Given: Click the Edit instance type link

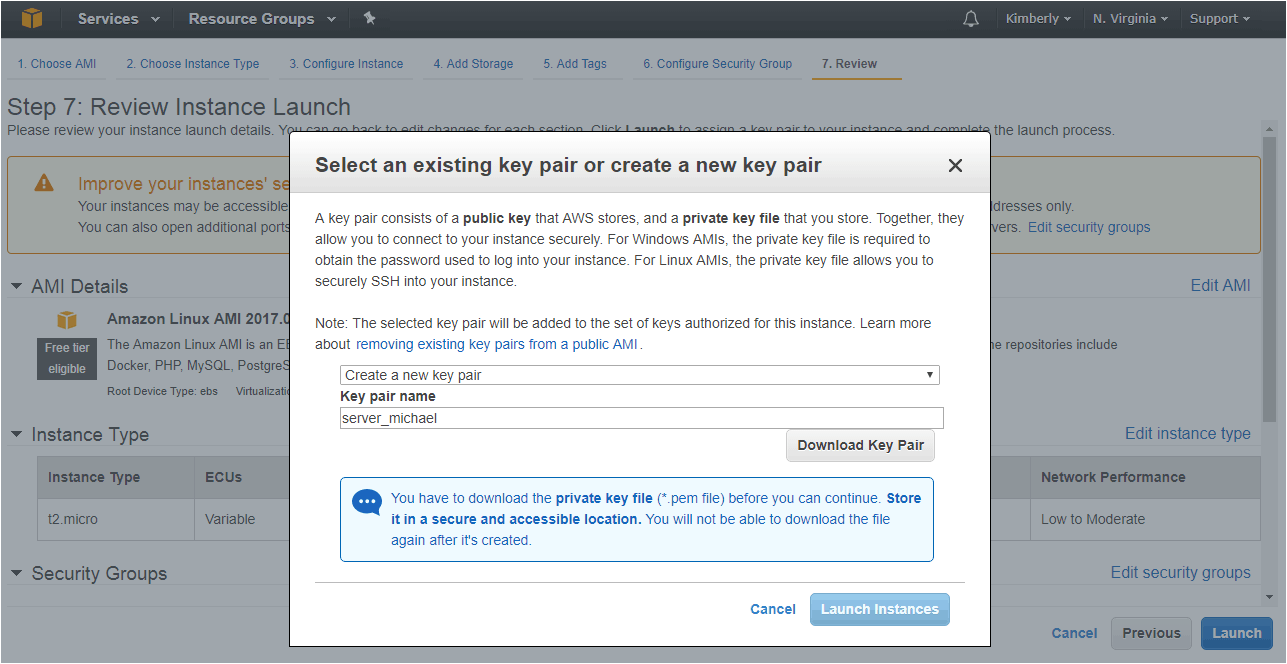Looking at the screenshot, I should coord(1188,433).
